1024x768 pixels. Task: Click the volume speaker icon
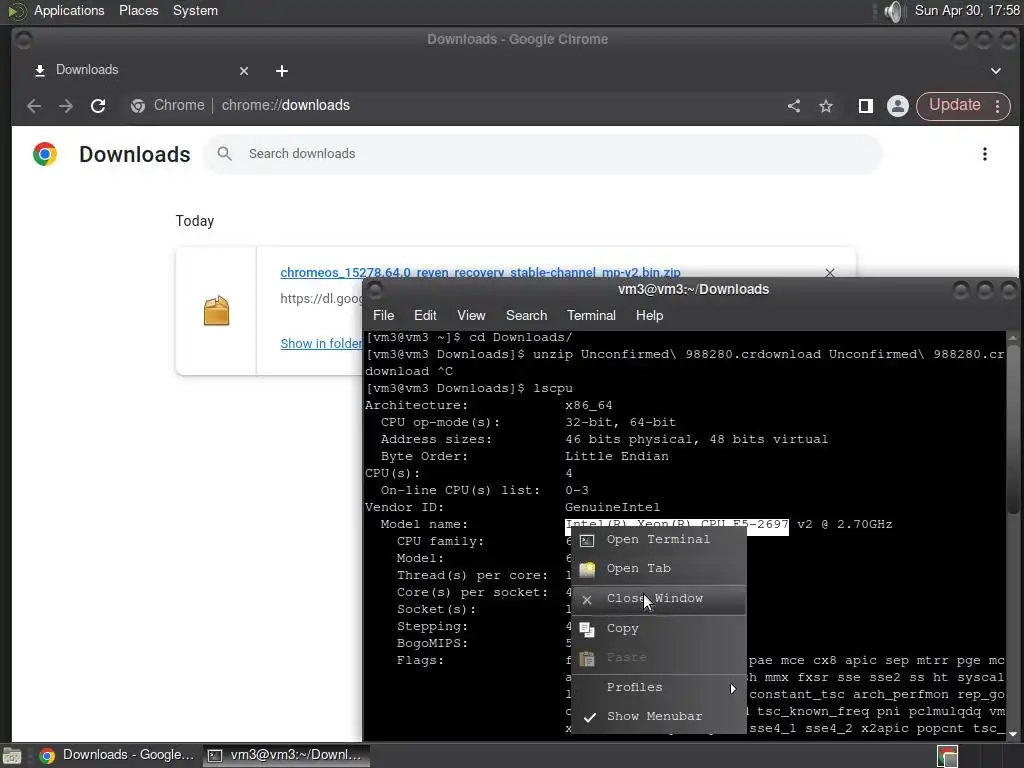tap(893, 11)
